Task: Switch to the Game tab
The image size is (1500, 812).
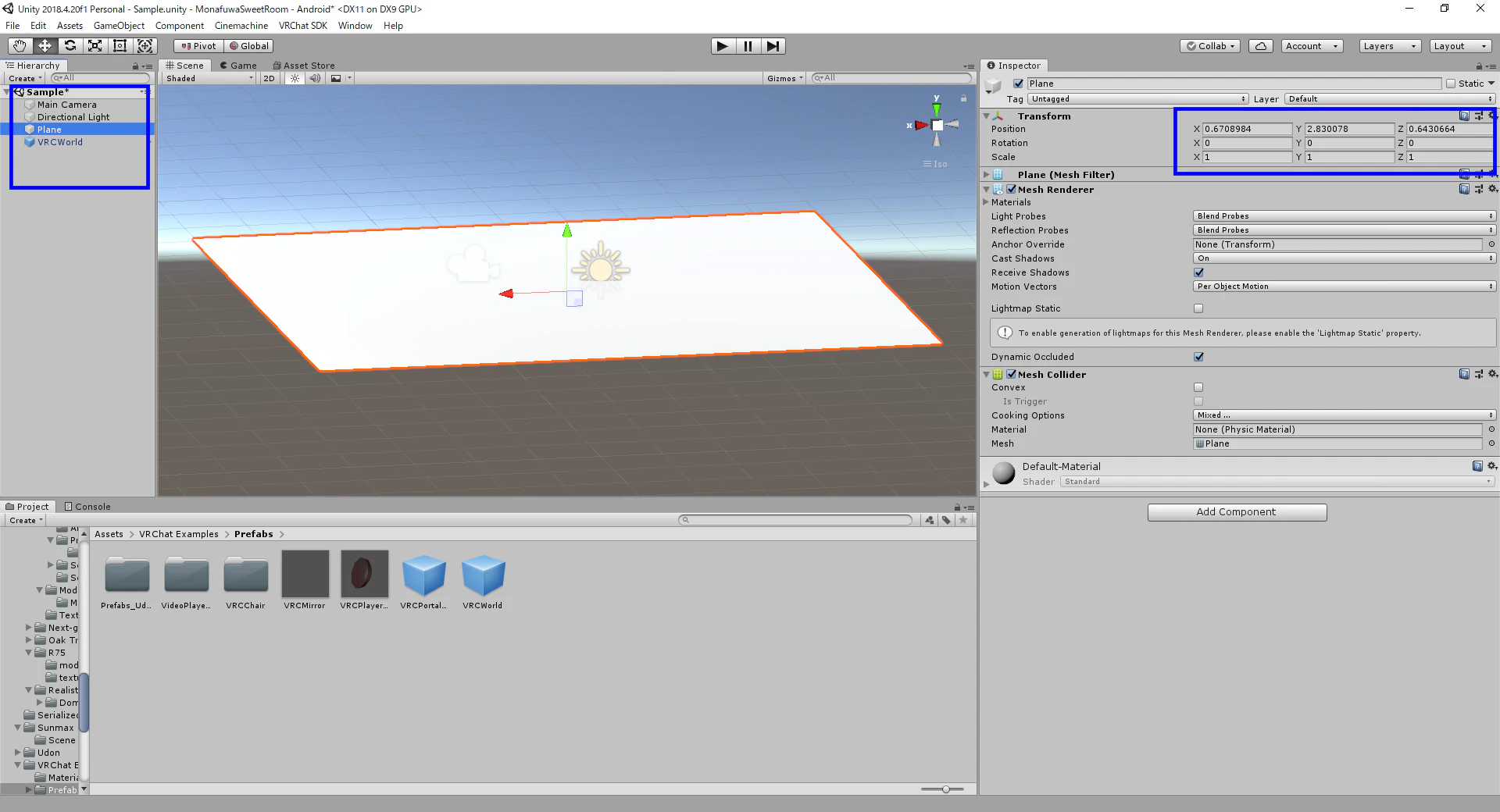Action: click(238, 66)
